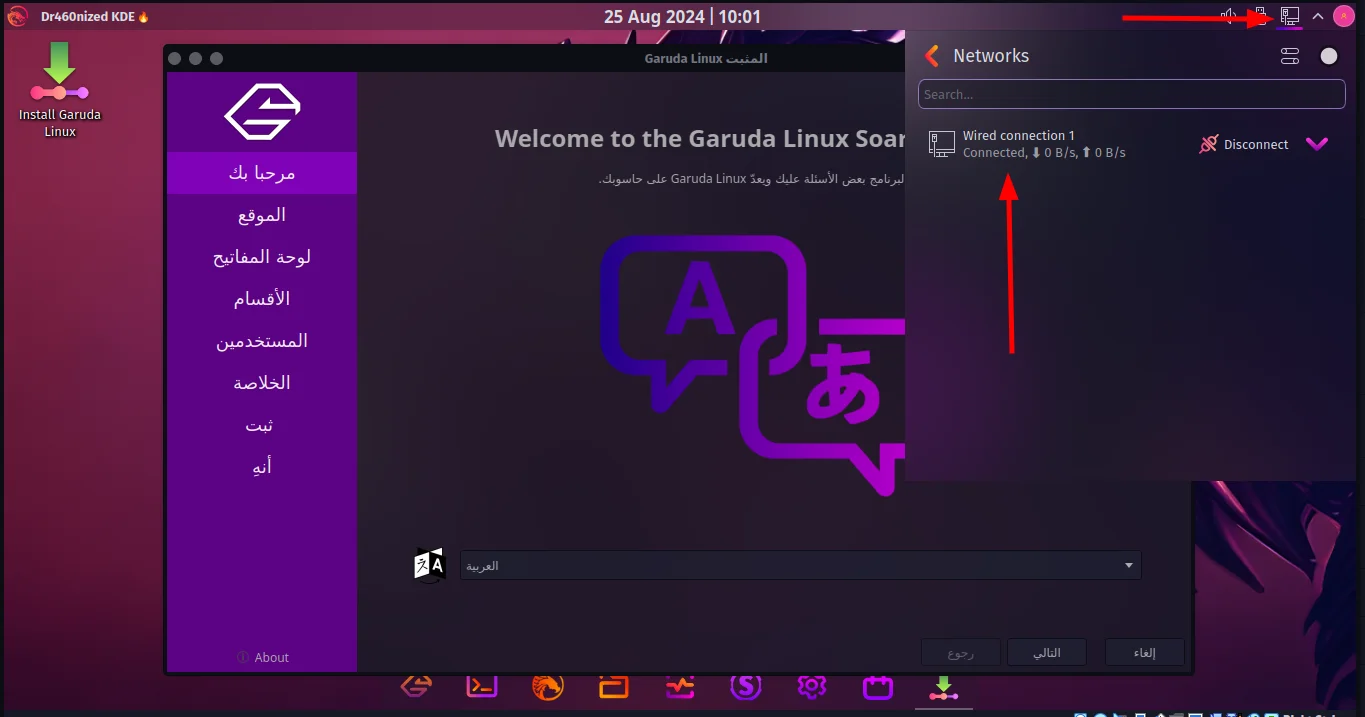
Task: Select the أنهِ step in the sidebar
Action: (x=262, y=467)
